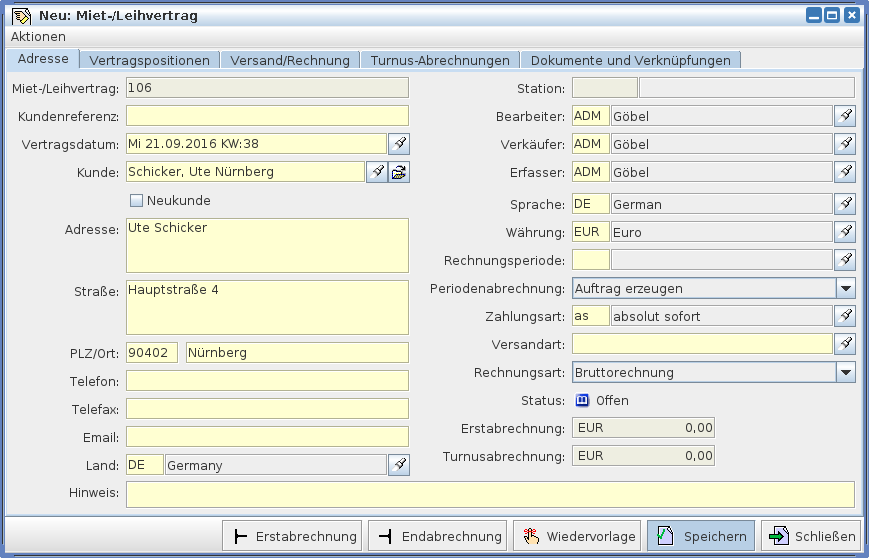Click the lookup icon next to Vertragsdatum
Screen dimensions: 869x558
(399, 144)
